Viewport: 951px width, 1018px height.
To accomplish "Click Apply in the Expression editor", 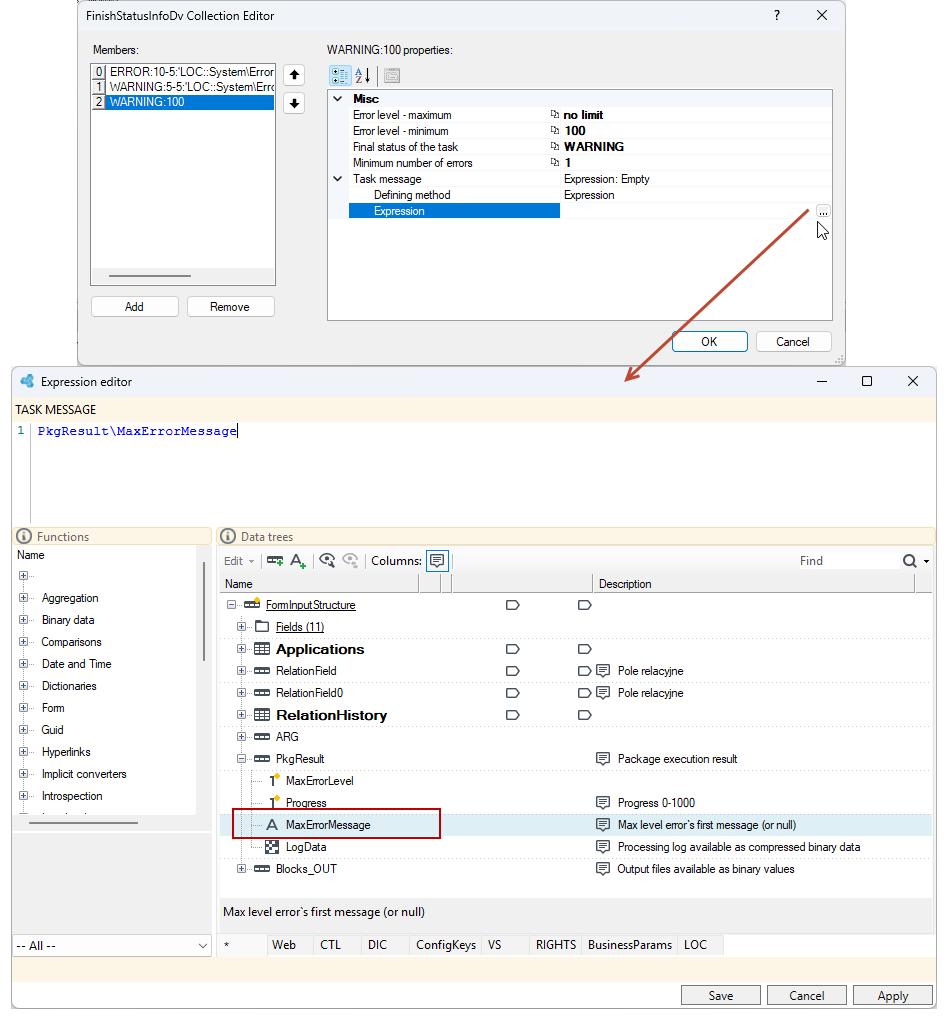I will click(x=893, y=995).
